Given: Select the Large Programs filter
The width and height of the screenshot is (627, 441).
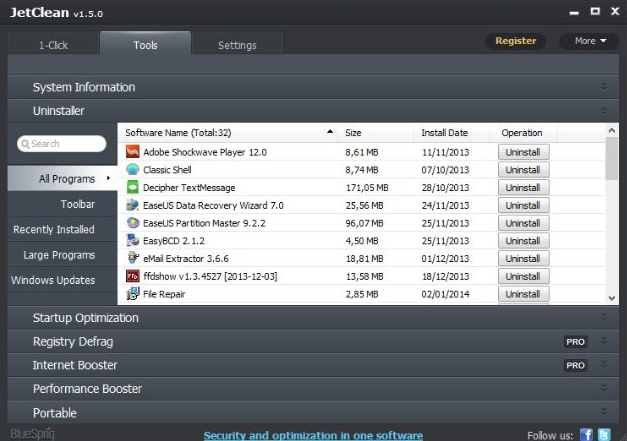Looking at the screenshot, I should (59, 255).
